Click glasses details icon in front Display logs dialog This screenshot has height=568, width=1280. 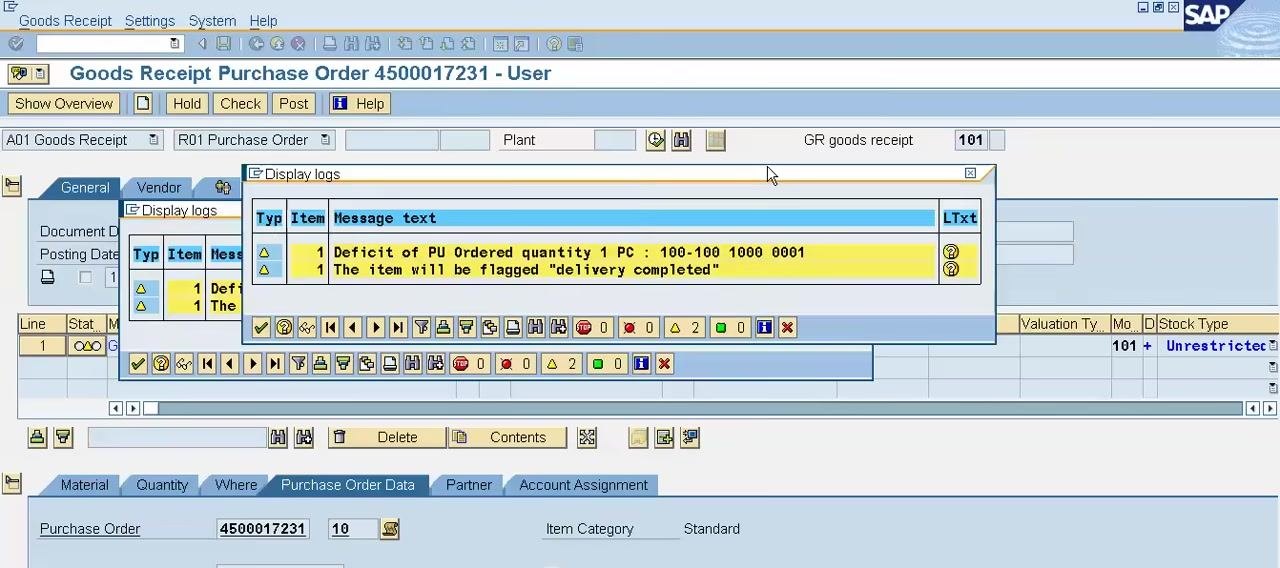coord(307,327)
